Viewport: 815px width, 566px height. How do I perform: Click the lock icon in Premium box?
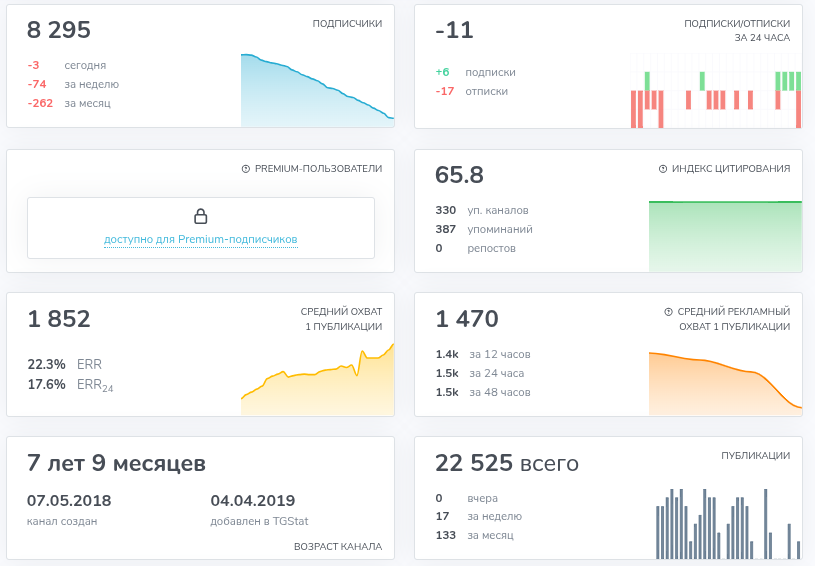[x=200, y=216]
